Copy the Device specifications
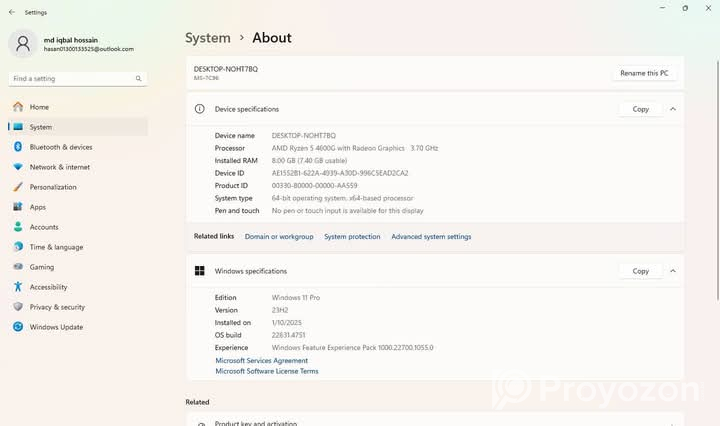This screenshot has width=720, height=426. (x=641, y=109)
